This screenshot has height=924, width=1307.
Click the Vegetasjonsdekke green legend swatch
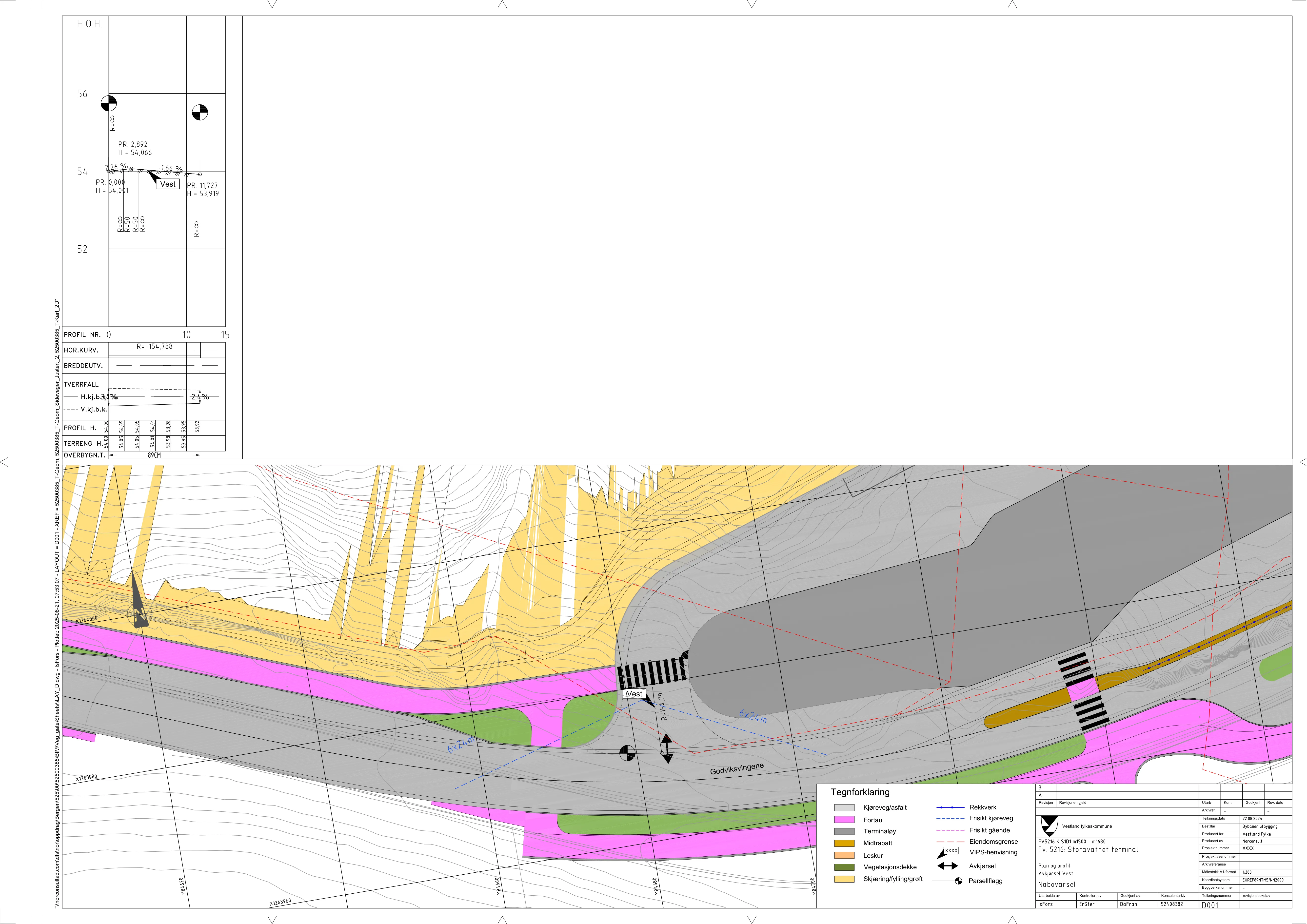coord(844,867)
